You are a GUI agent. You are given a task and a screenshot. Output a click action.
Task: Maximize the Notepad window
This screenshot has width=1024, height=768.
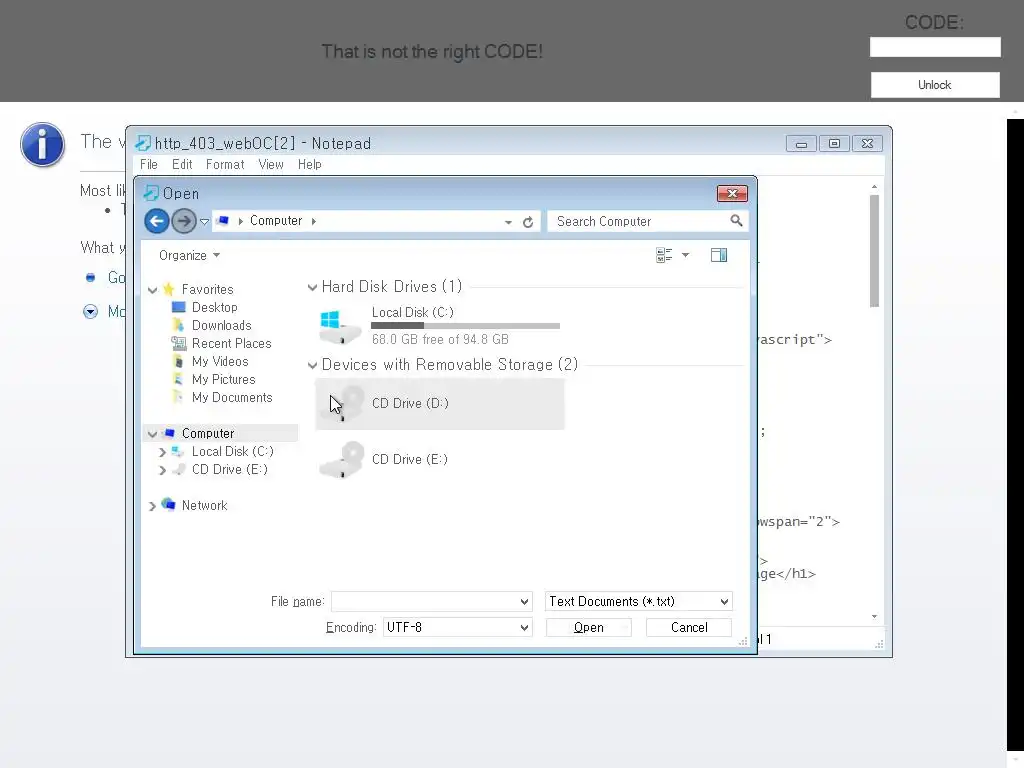coord(834,144)
